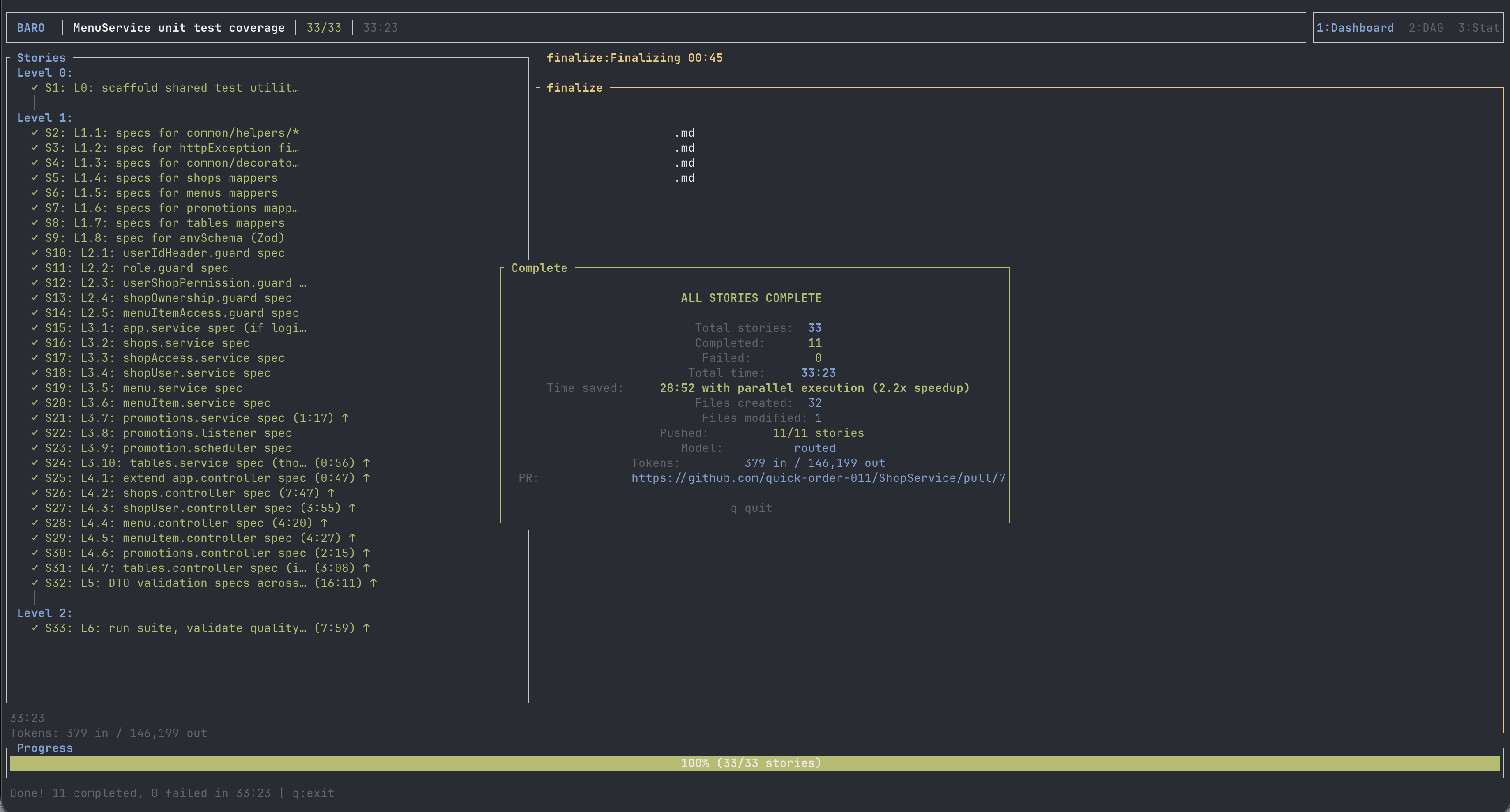
Task: Click the 100% stories progress bar
Action: 755,763
